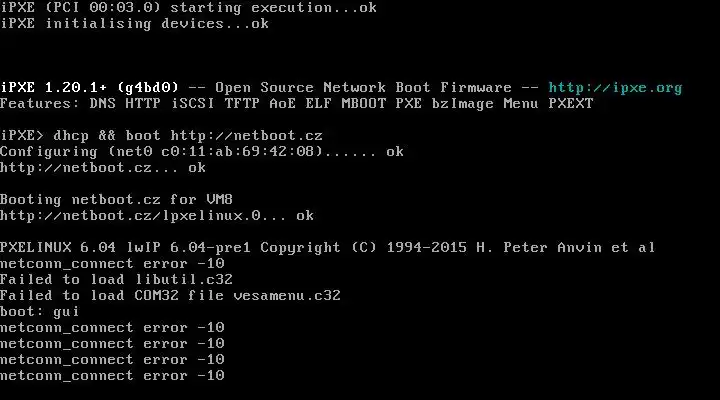The image size is (720, 400).
Task: Click 'Open Source Network Boot Firmware' text
Action: (x=363, y=88)
